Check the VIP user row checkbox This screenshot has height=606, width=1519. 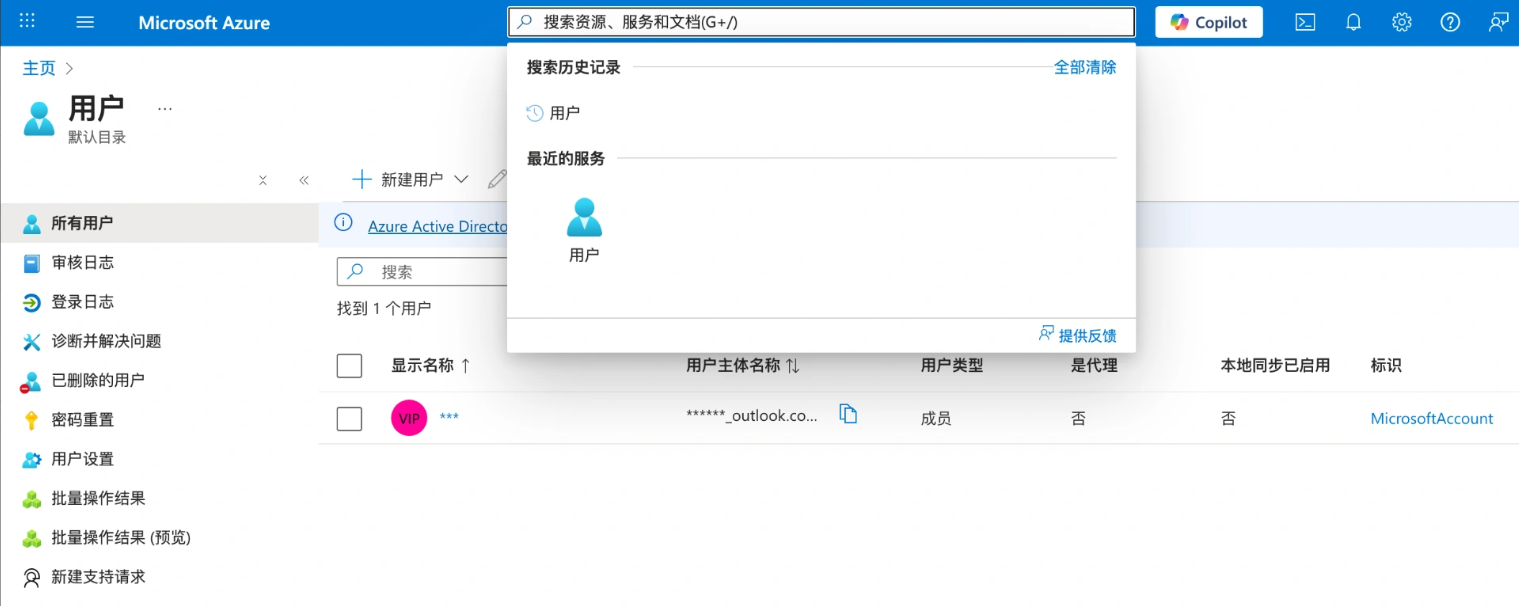pyautogui.click(x=349, y=419)
